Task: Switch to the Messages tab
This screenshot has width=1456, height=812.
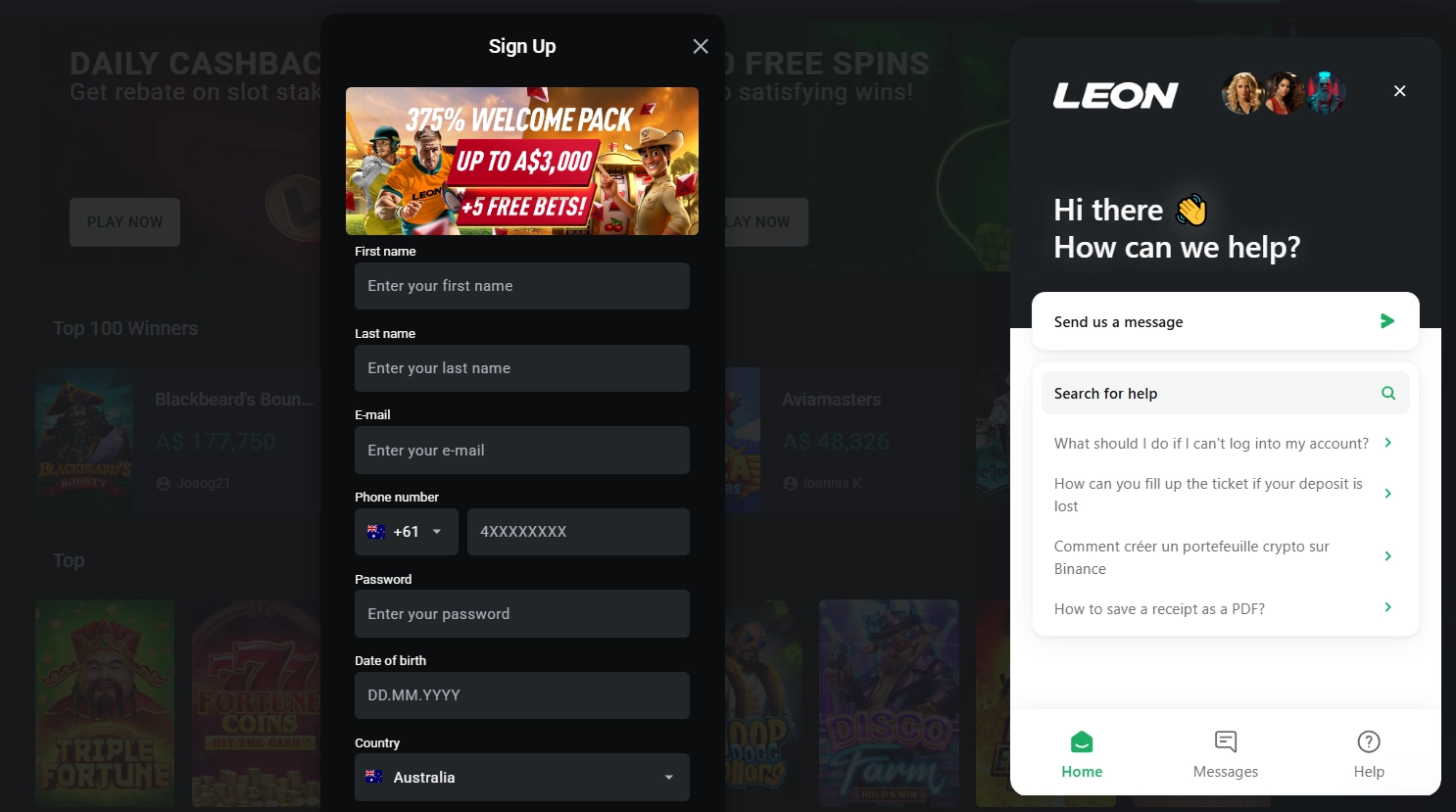Action: pos(1226,754)
